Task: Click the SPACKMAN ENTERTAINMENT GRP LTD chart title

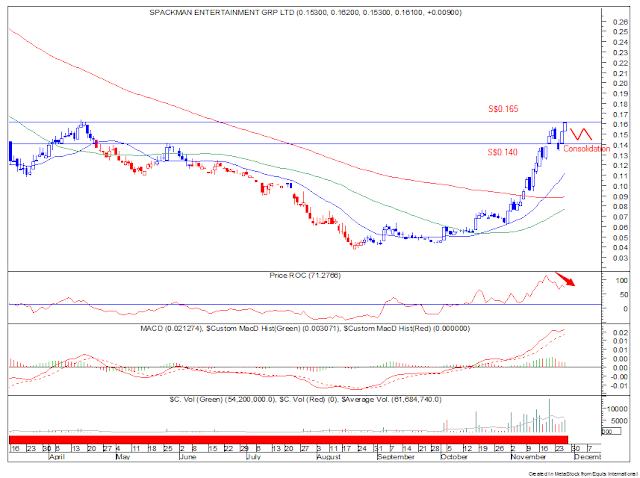Action: (305, 13)
